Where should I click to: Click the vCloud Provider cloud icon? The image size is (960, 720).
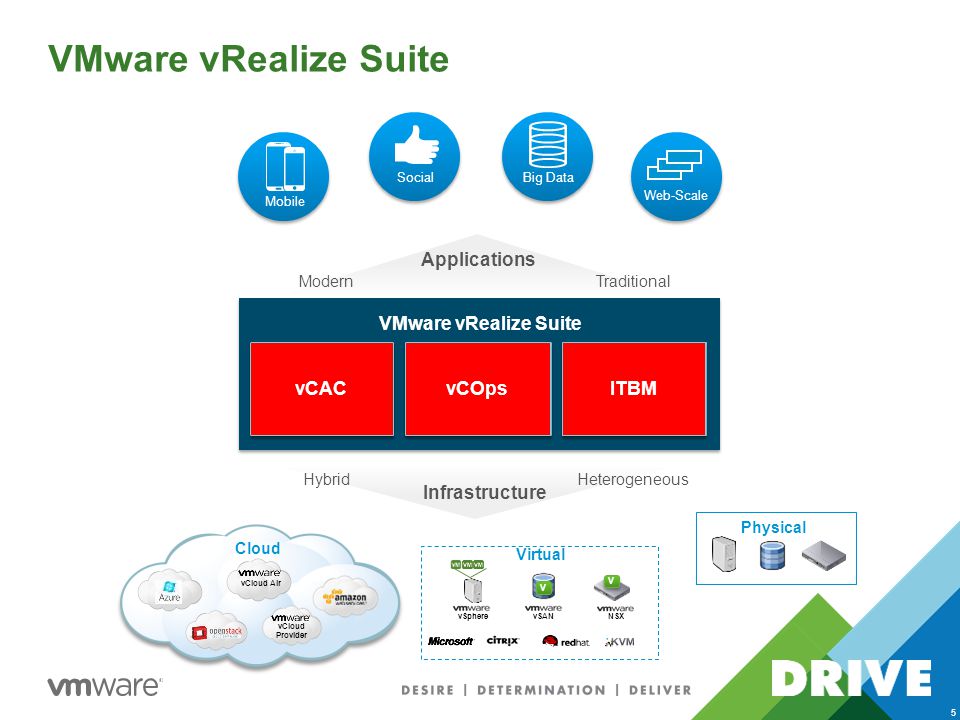click(x=291, y=627)
